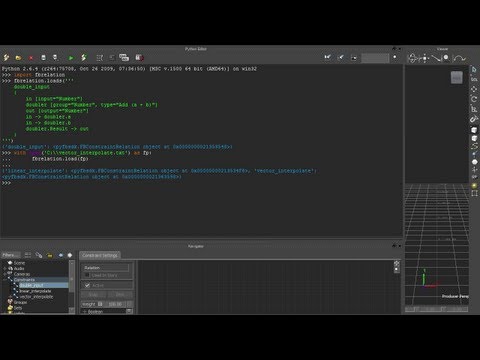Click the SEL tool in Viewer sidebar

(x=474, y=79)
